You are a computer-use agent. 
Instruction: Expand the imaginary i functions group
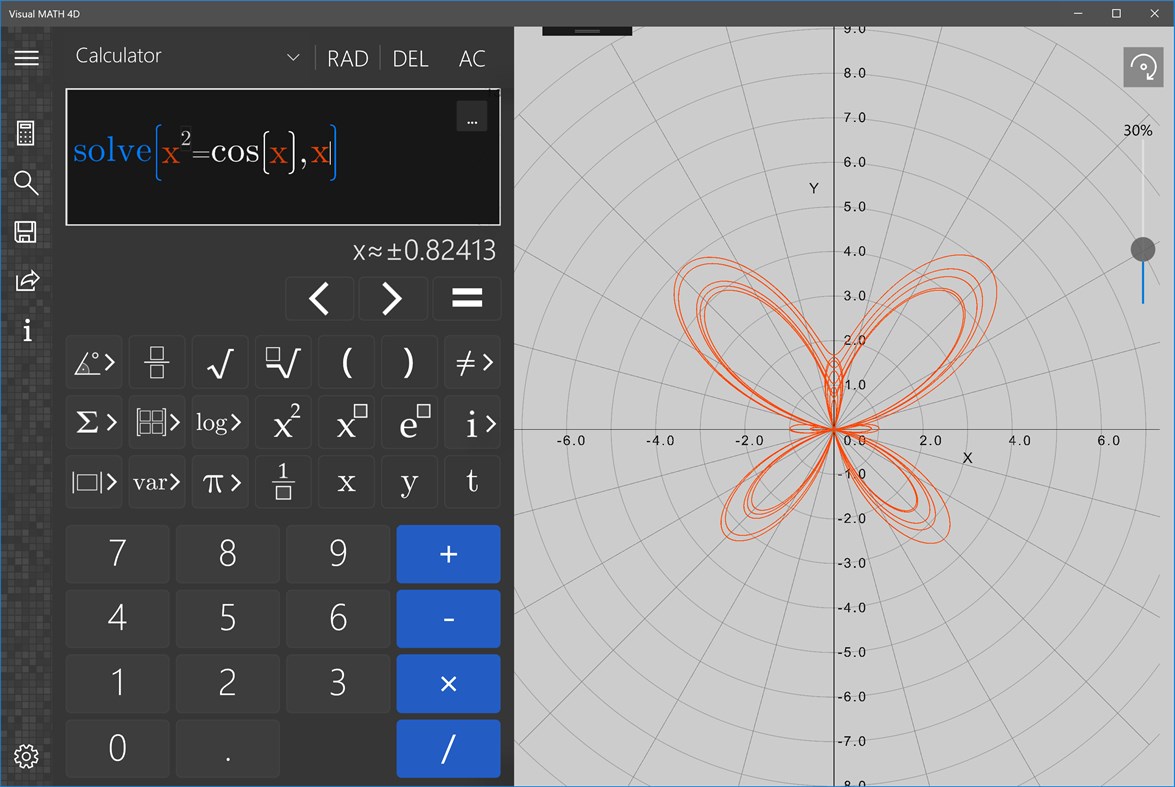[x=472, y=423]
